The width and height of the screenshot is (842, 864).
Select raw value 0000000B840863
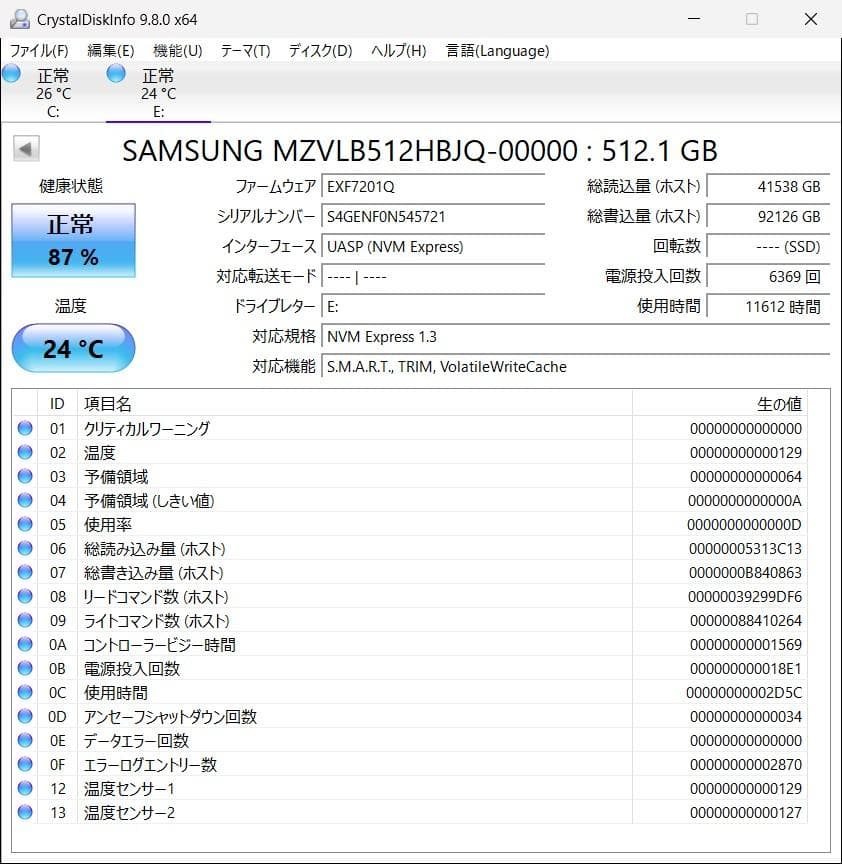click(745, 573)
